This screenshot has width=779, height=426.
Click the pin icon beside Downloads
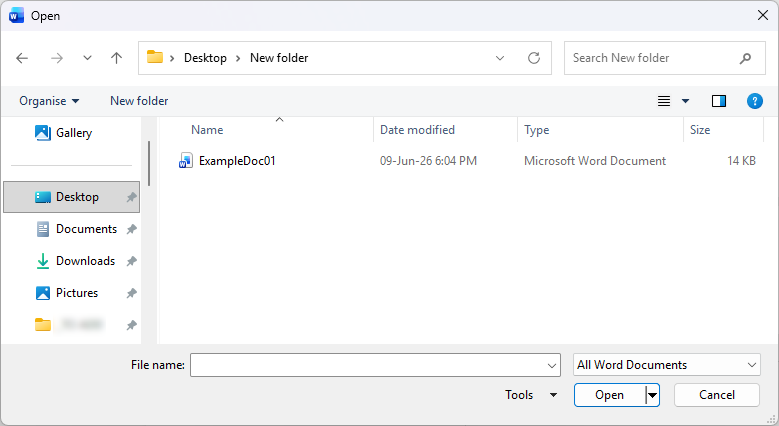pyautogui.click(x=131, y=261)
